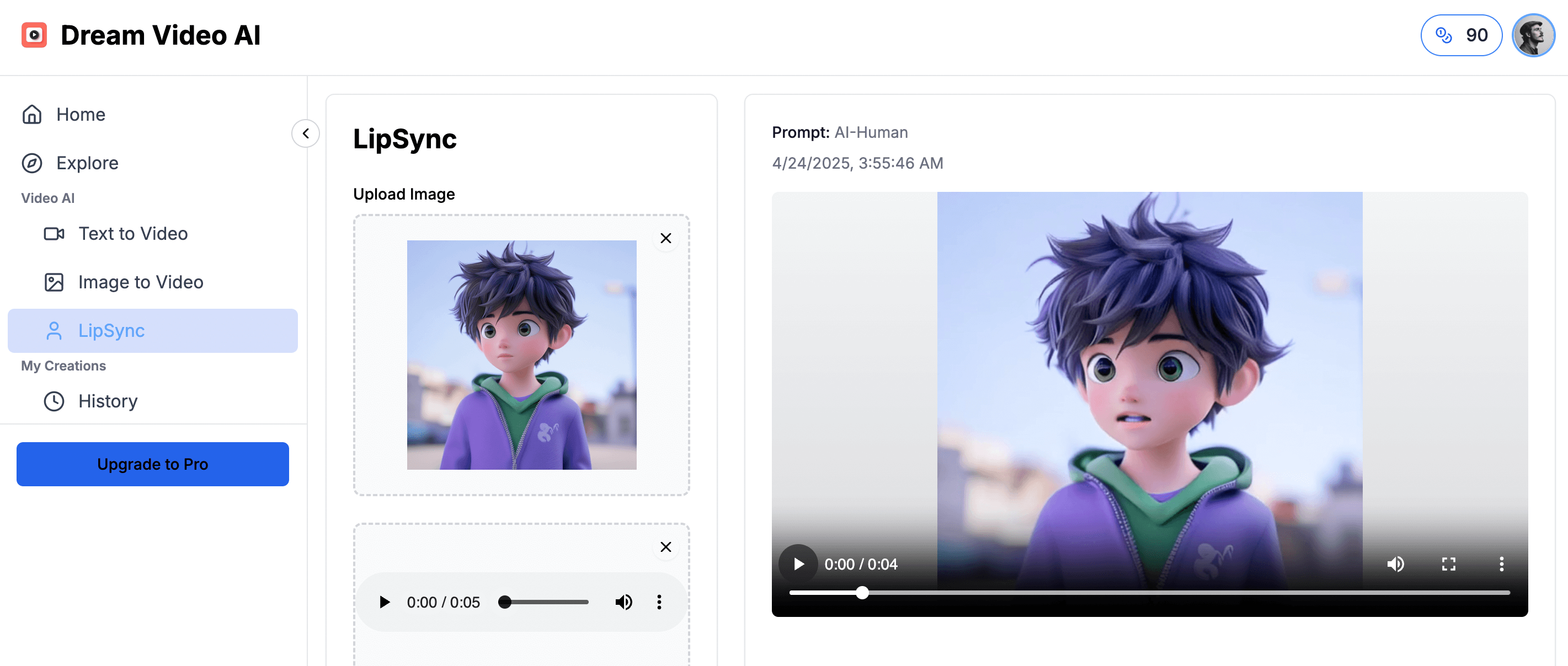Click the Text to Video camera icon
The width and height of the screenshot is (1568, 666).
click(54, 234)
